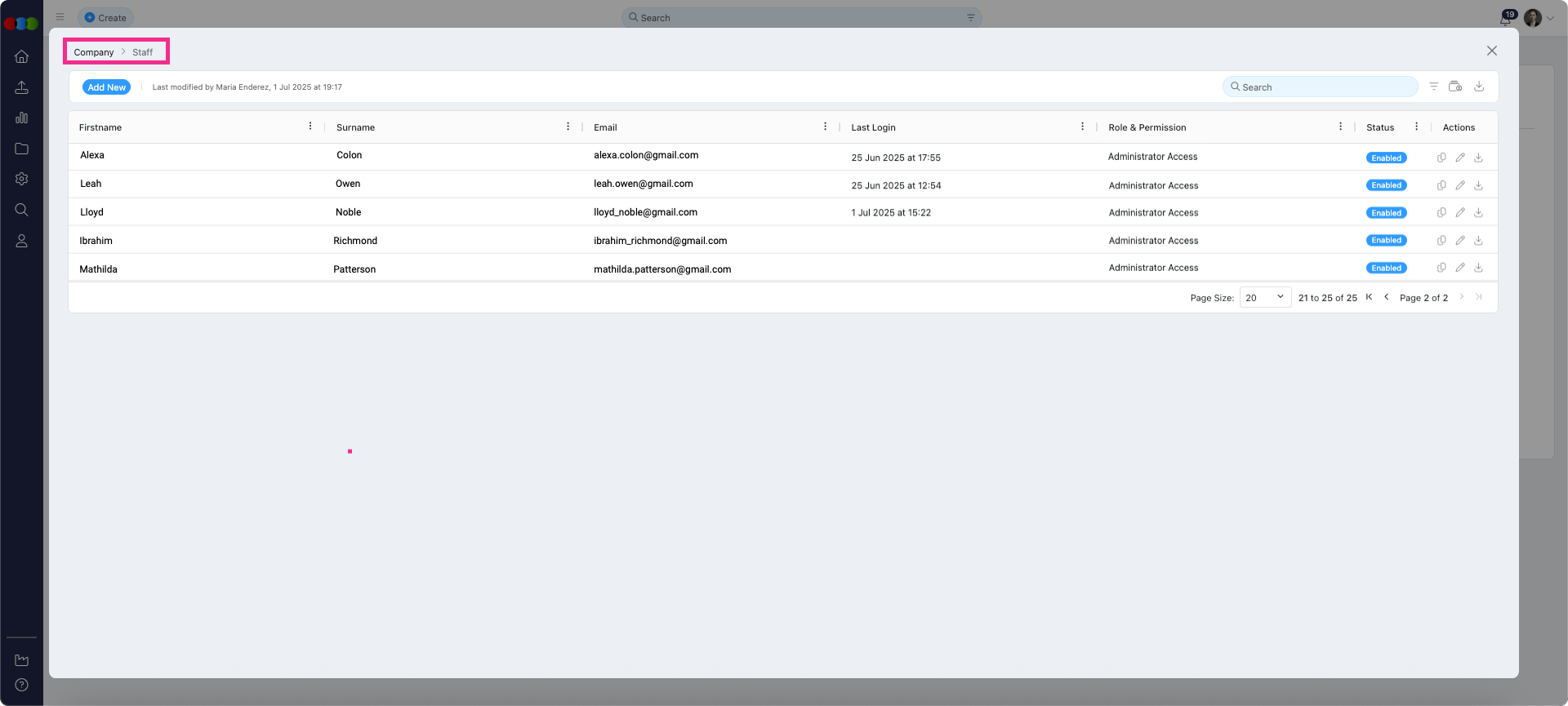Sort by the Last Login column header
This screenshot has height=706, width=1568.
(873, 127)
